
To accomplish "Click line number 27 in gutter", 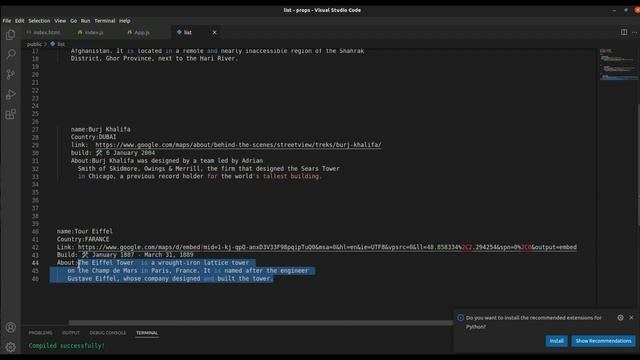I will 35,129.
